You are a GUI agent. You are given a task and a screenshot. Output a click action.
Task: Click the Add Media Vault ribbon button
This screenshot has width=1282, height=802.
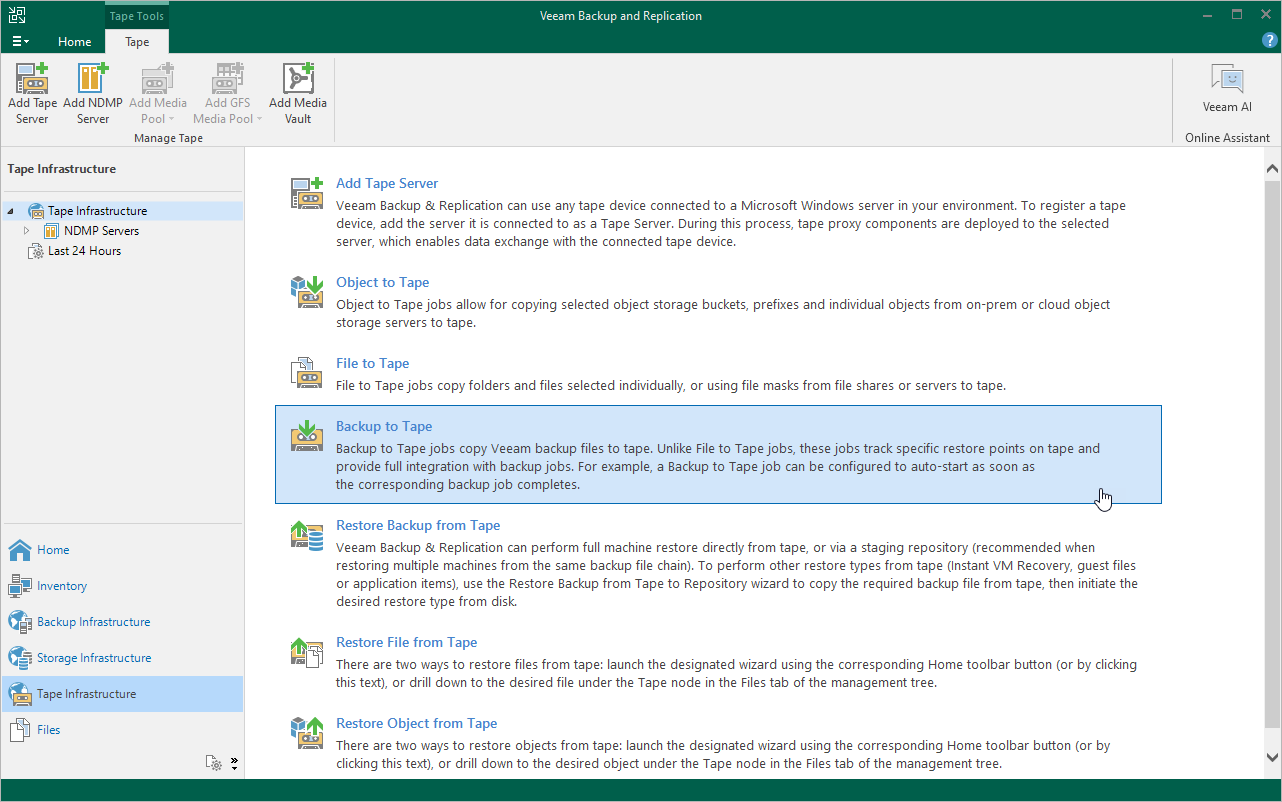pos(298,93)
